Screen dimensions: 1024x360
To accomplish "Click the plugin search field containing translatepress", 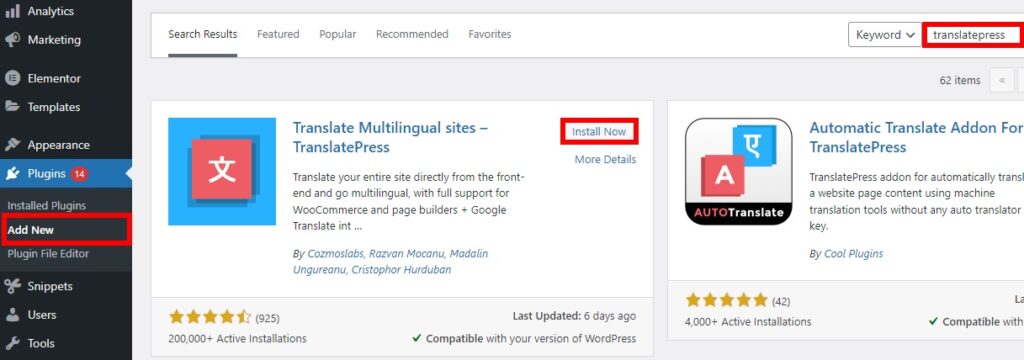I will (x=972, y=35).
